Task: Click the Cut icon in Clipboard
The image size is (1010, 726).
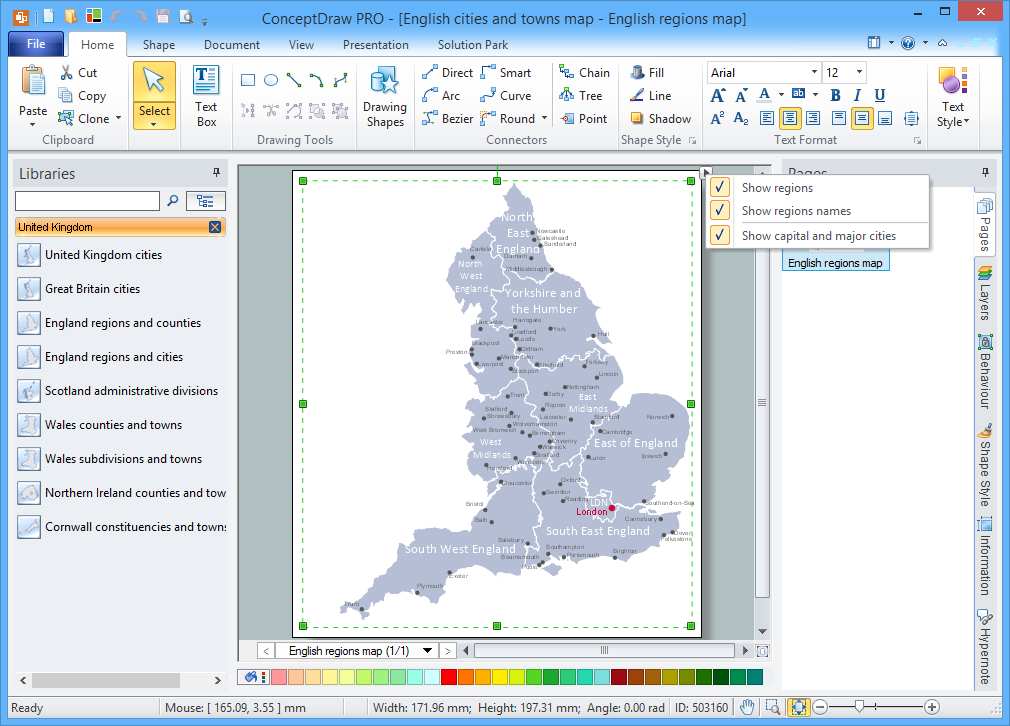Action: tap(66, 73)
